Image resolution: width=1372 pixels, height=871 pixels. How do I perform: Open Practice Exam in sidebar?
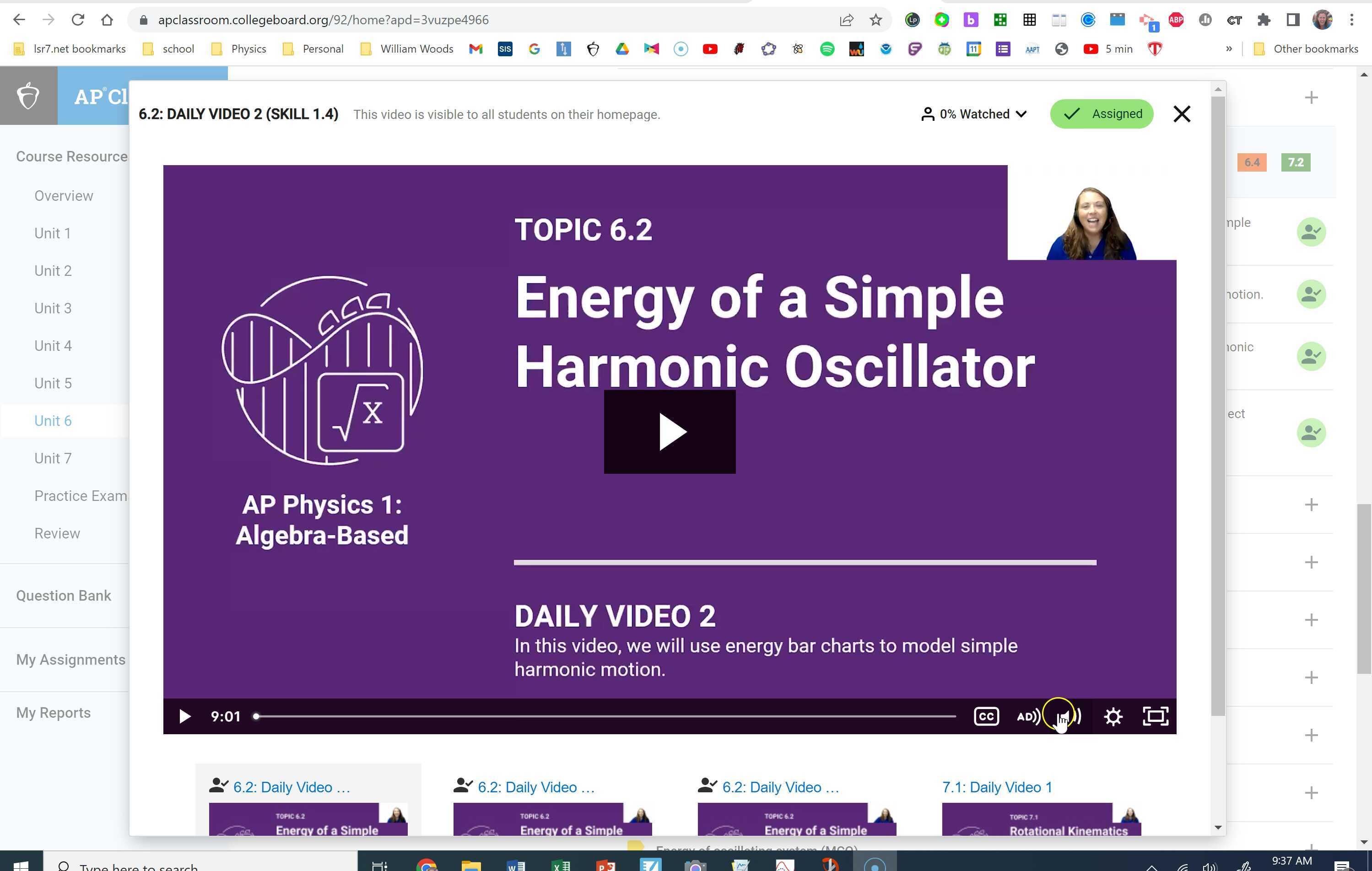click(81, 496)
